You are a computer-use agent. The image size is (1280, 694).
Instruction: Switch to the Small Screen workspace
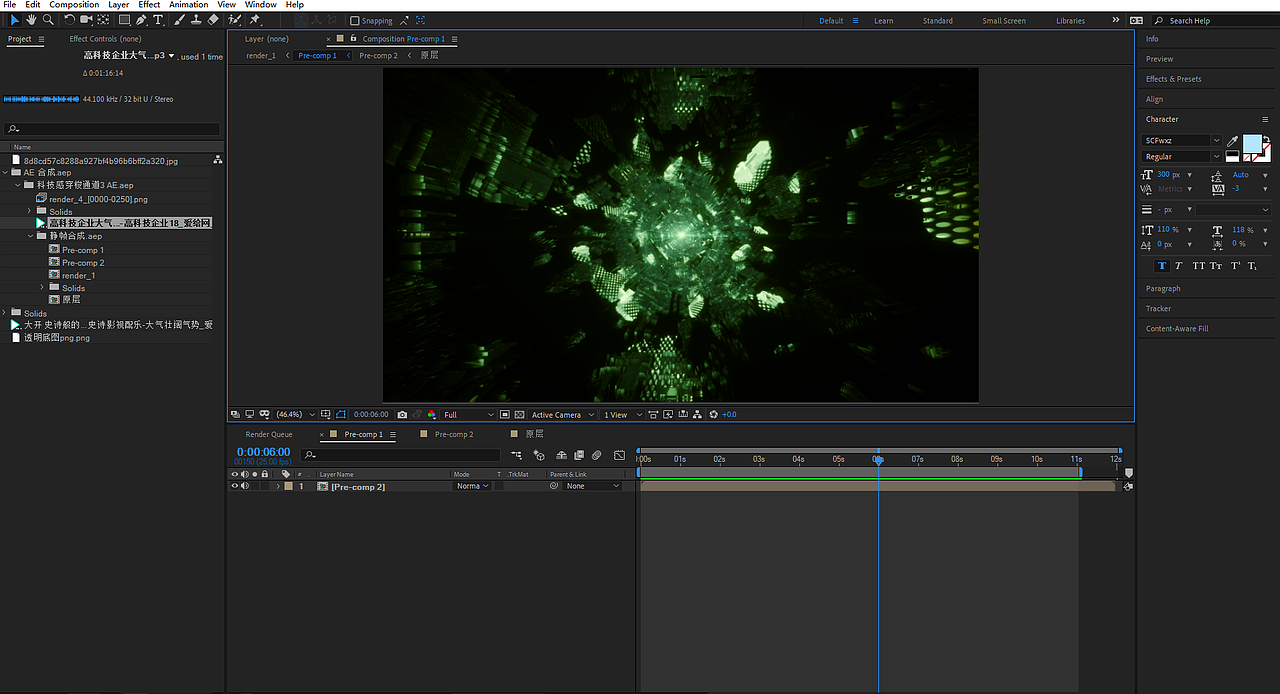coord(1004,21)
